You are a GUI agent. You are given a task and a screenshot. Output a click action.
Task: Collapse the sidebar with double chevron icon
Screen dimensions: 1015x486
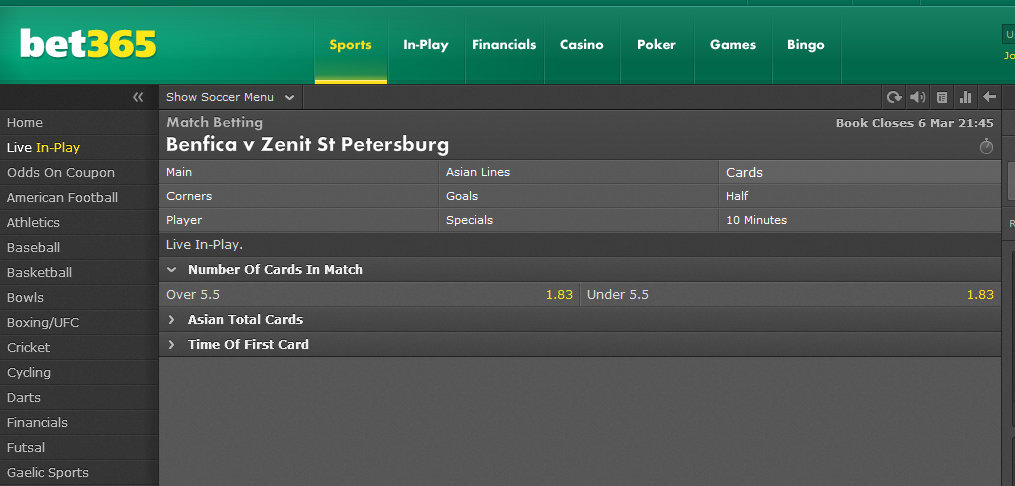click(x=138, y=97)
